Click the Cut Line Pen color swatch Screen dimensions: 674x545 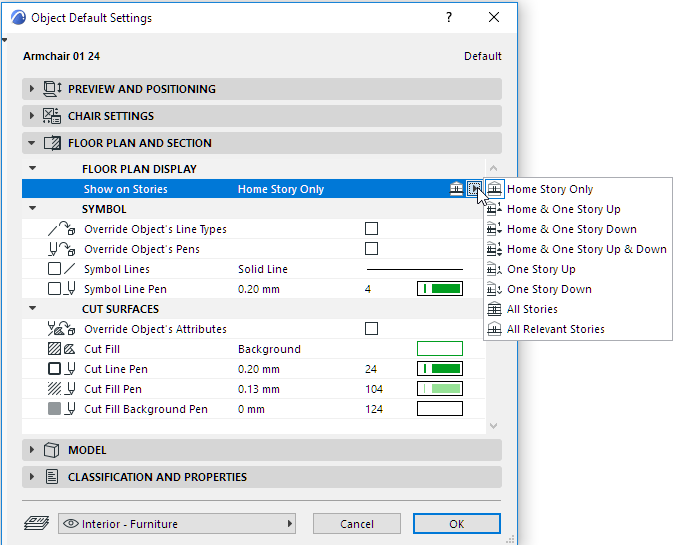point(439,369)
